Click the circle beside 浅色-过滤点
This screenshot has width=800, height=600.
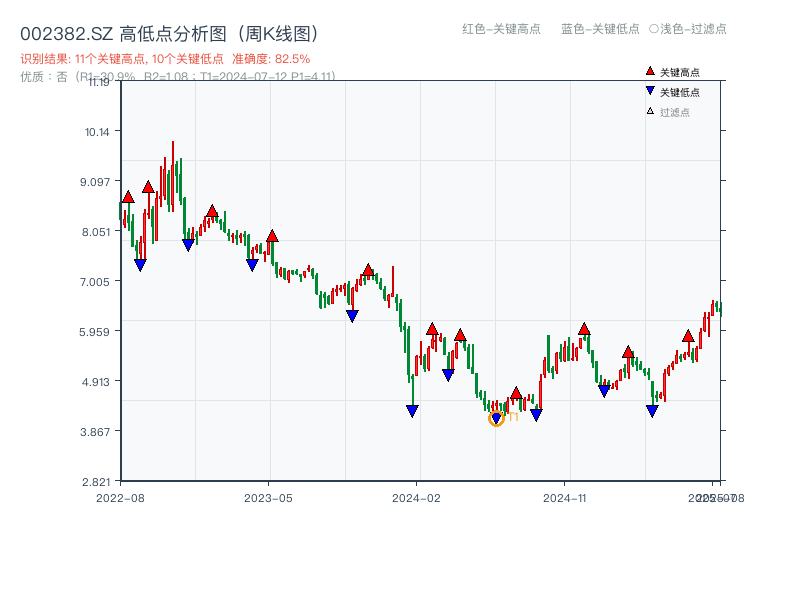[x=654, y=29]
